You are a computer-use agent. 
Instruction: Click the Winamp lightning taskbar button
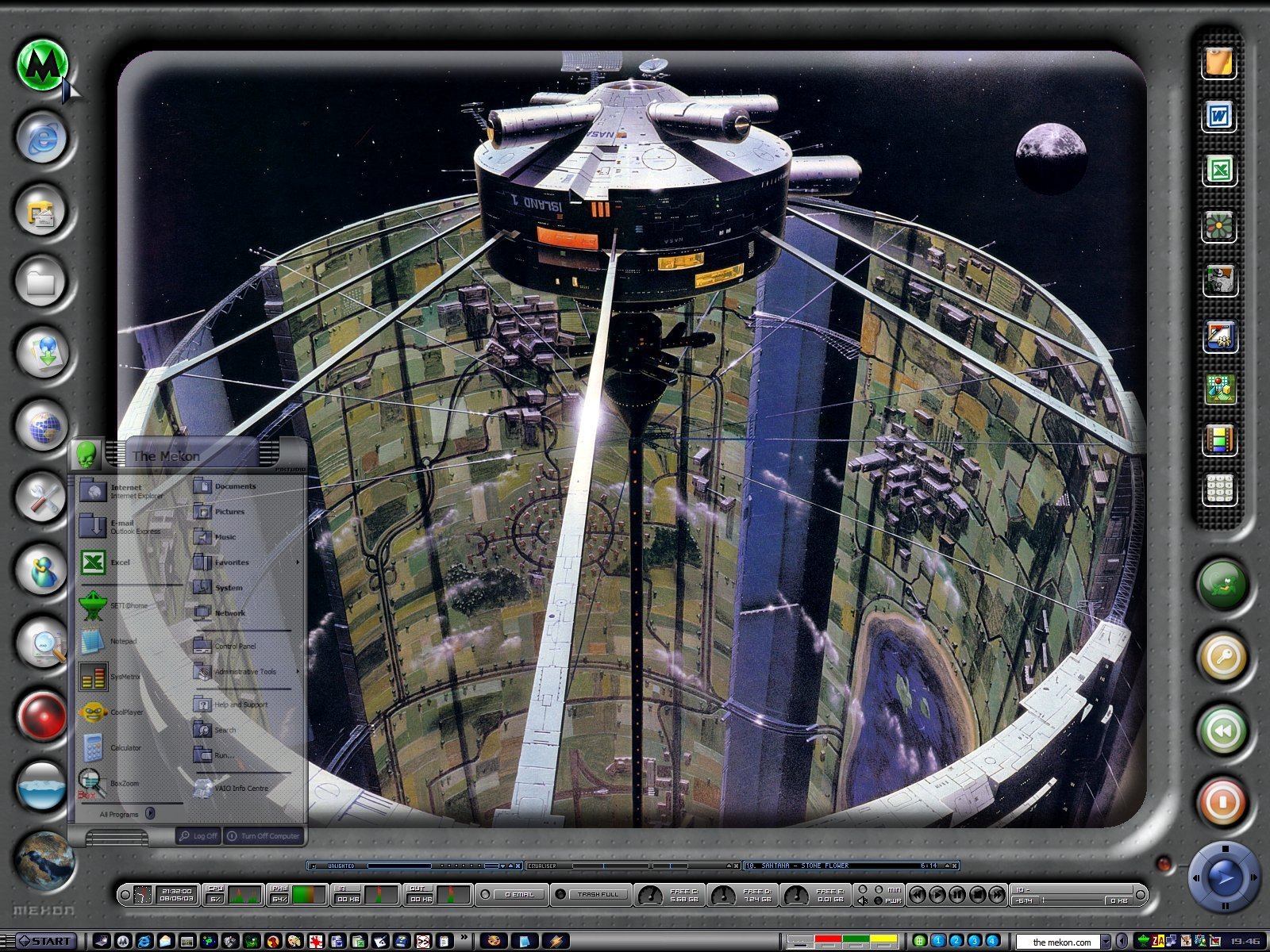click(556, 942)
